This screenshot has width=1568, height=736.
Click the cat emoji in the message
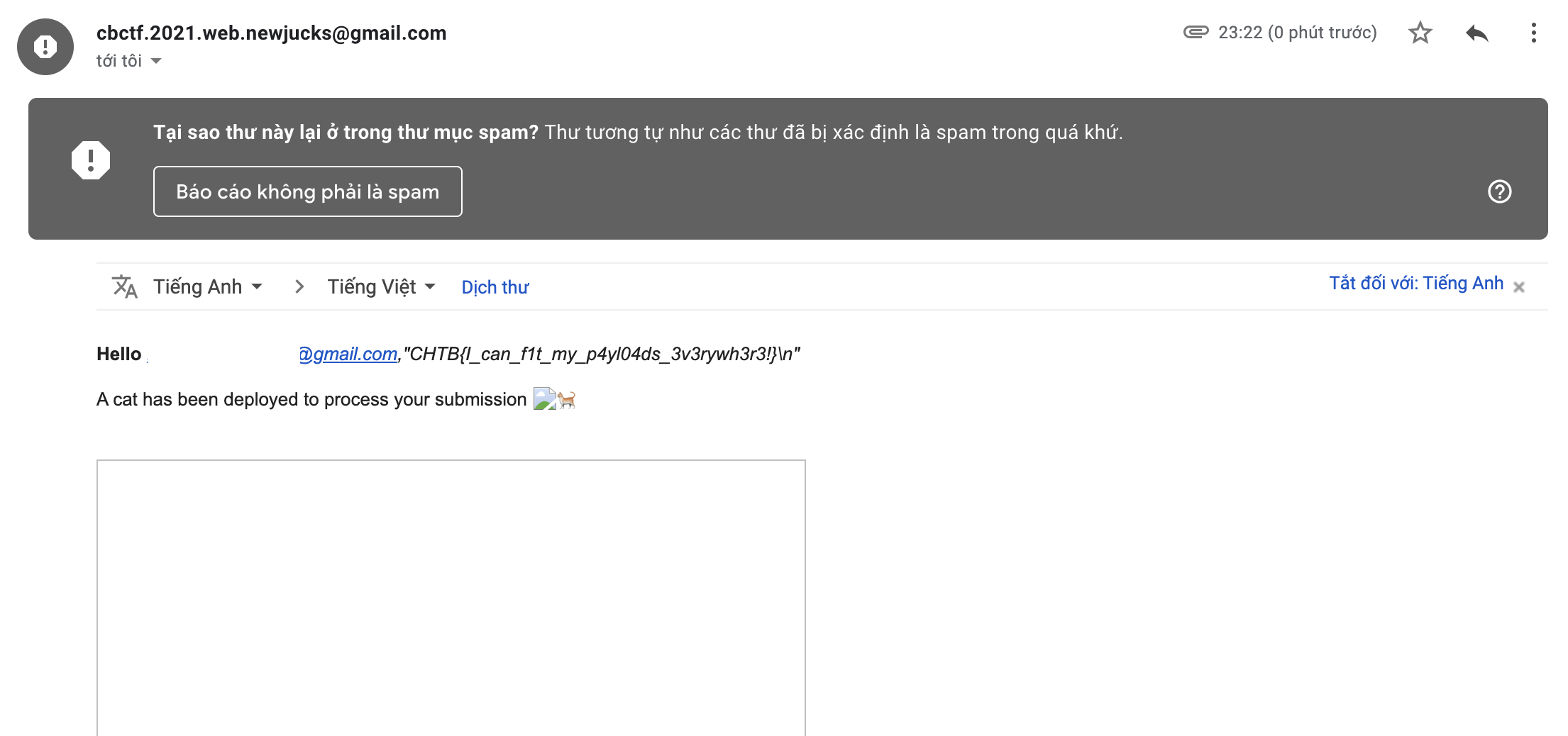566,400
